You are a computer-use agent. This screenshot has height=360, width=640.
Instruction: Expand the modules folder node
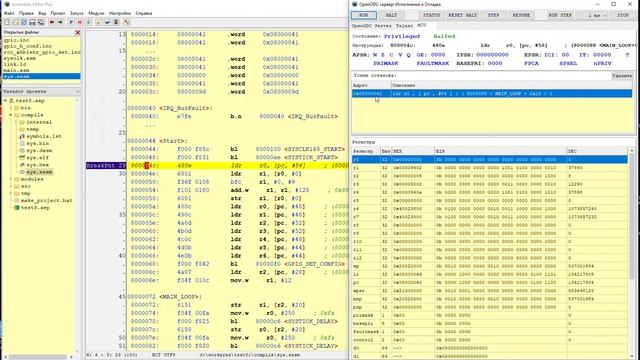[11, 179]
